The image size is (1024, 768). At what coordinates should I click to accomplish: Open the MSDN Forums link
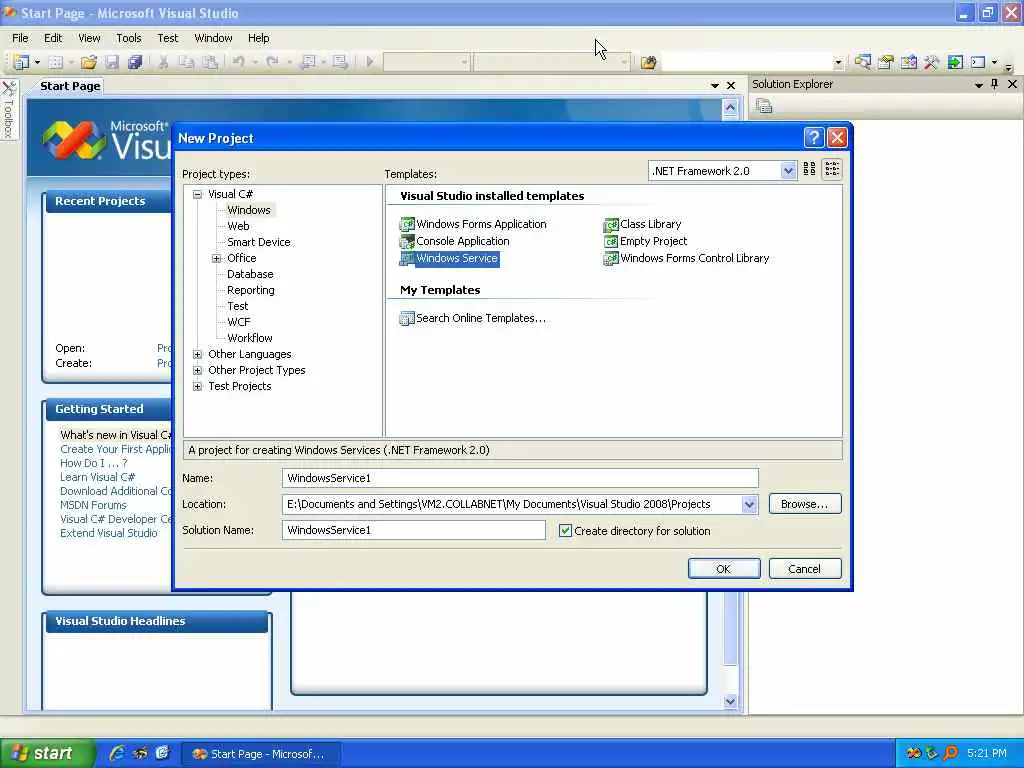[x=93, y=505]
